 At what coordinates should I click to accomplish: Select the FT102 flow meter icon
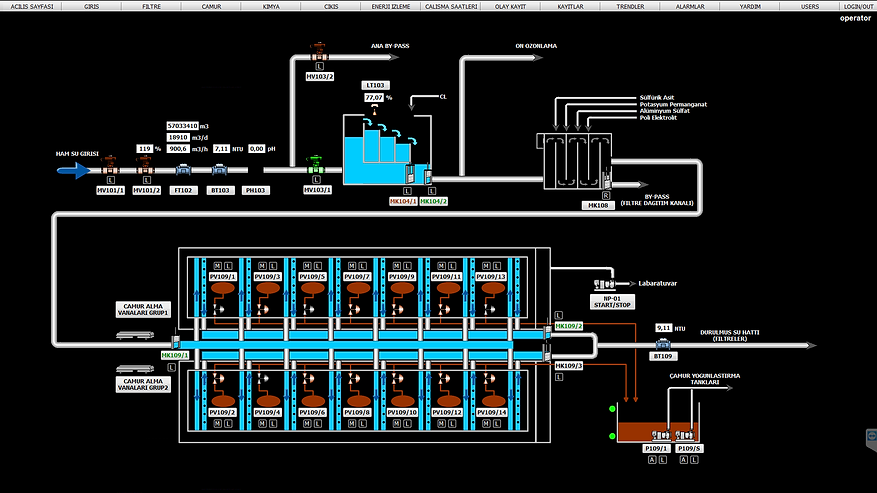coord(183,170)
